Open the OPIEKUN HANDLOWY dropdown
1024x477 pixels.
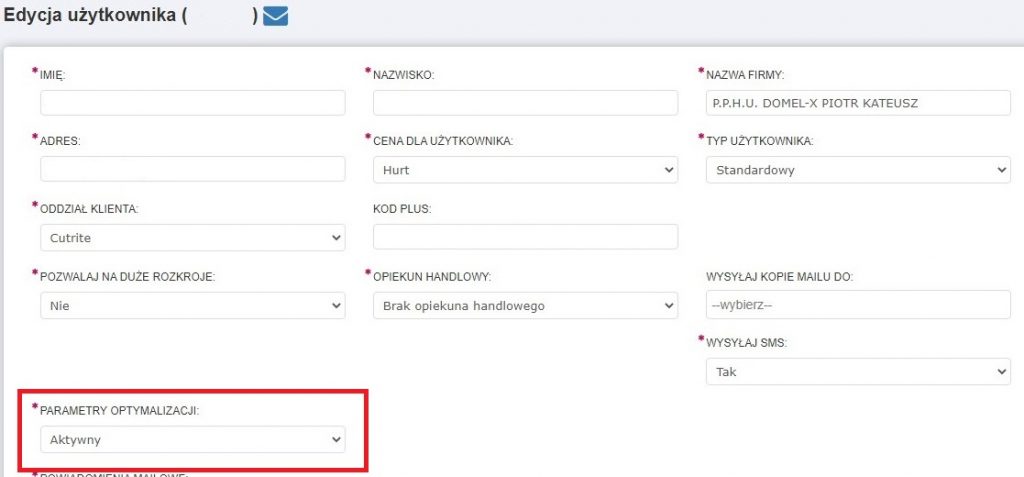[525, 306]
